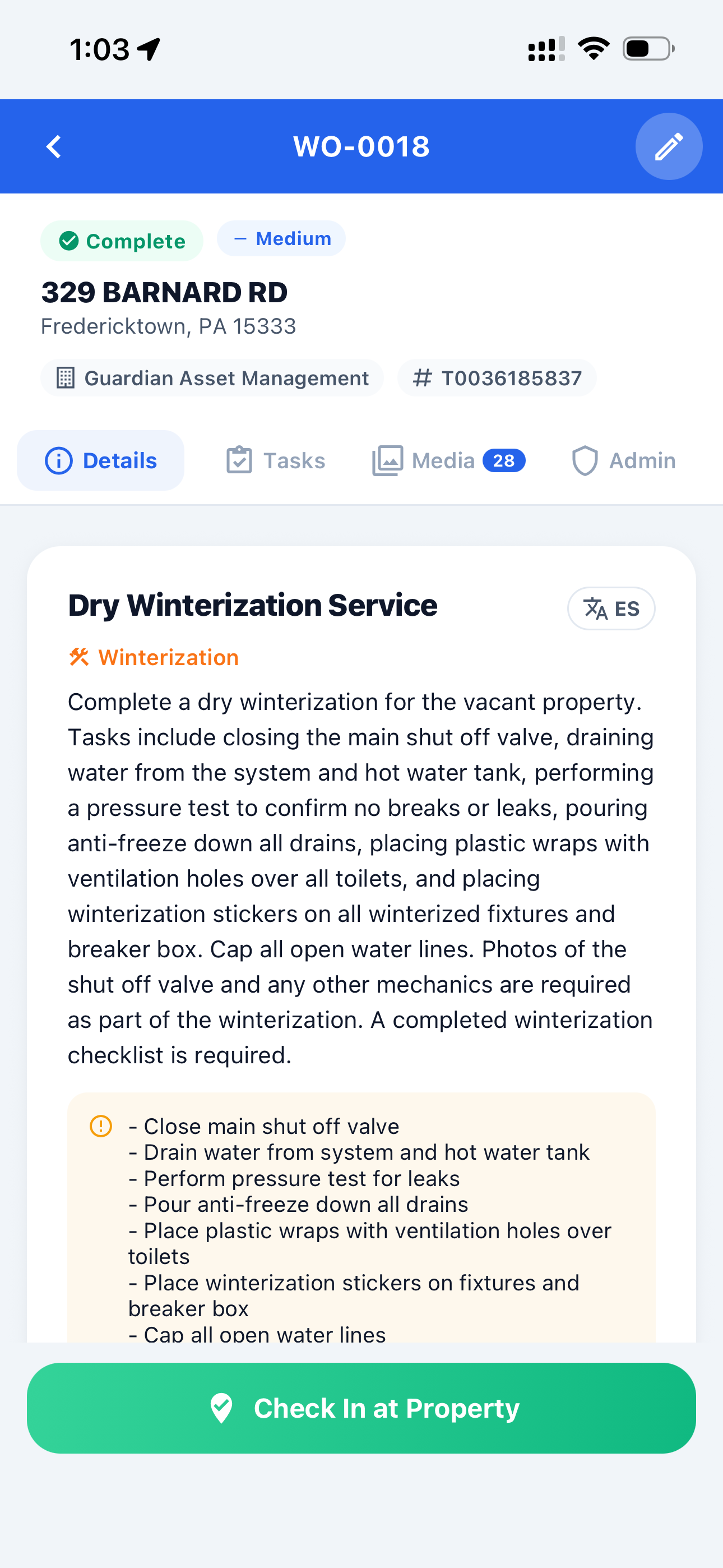Open the Admin tab
The width and height of the screenshot is (723, 1568).
click(624, 461)
